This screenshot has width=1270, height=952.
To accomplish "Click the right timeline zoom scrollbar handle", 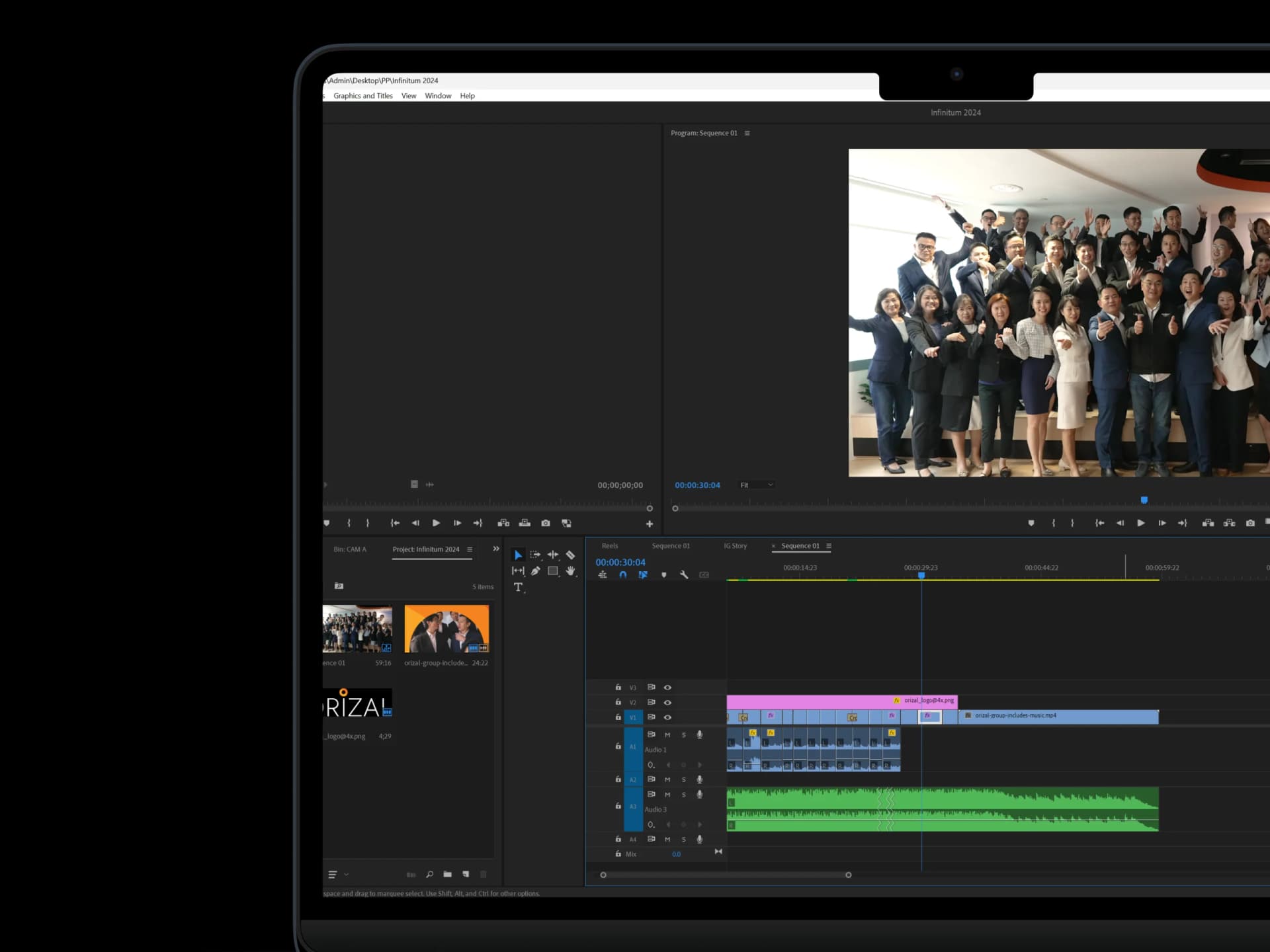I will pos(849,875).
